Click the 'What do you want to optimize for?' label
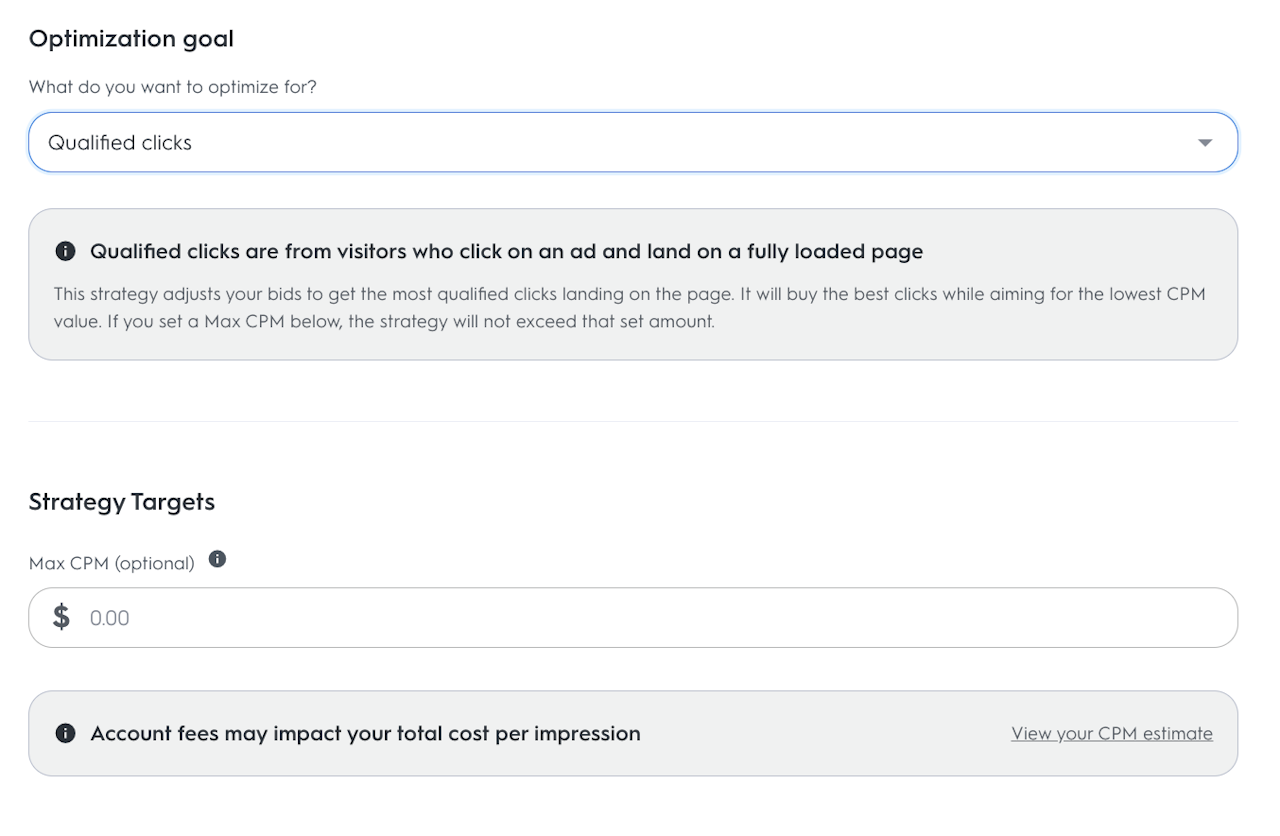This screenshot has width=1280, height=836. point(173,87)
